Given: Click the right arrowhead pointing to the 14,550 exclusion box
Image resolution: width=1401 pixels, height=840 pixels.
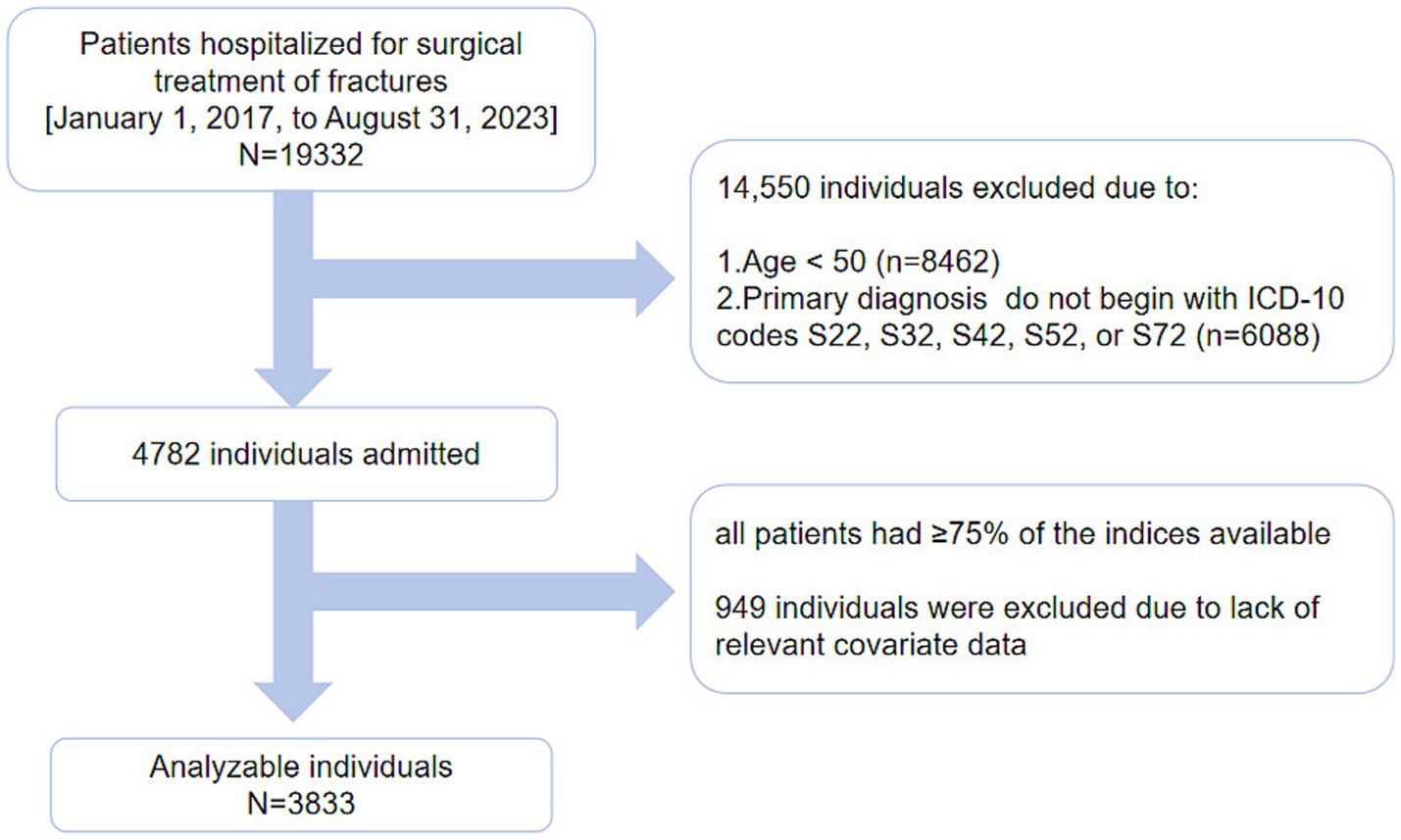Looking at the screenshot, I should pyautogui.click(x=654, y=278).
